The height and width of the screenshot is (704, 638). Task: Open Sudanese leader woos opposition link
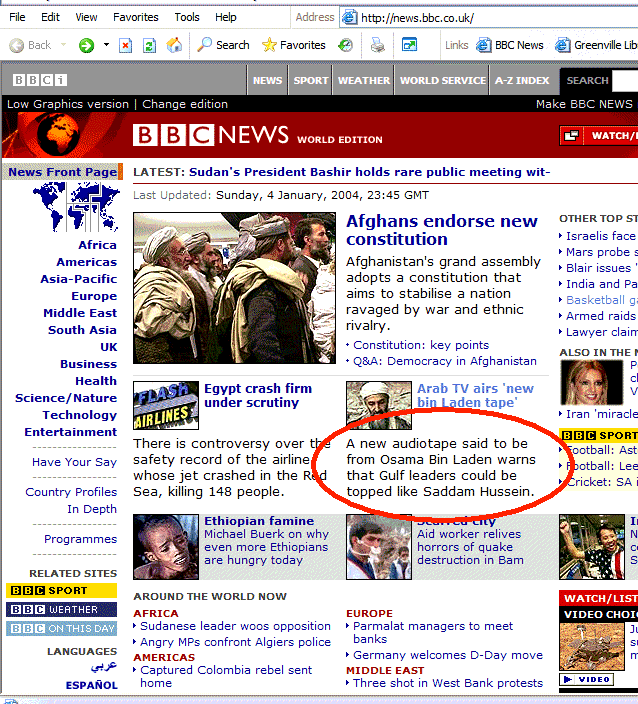point(235,626)
